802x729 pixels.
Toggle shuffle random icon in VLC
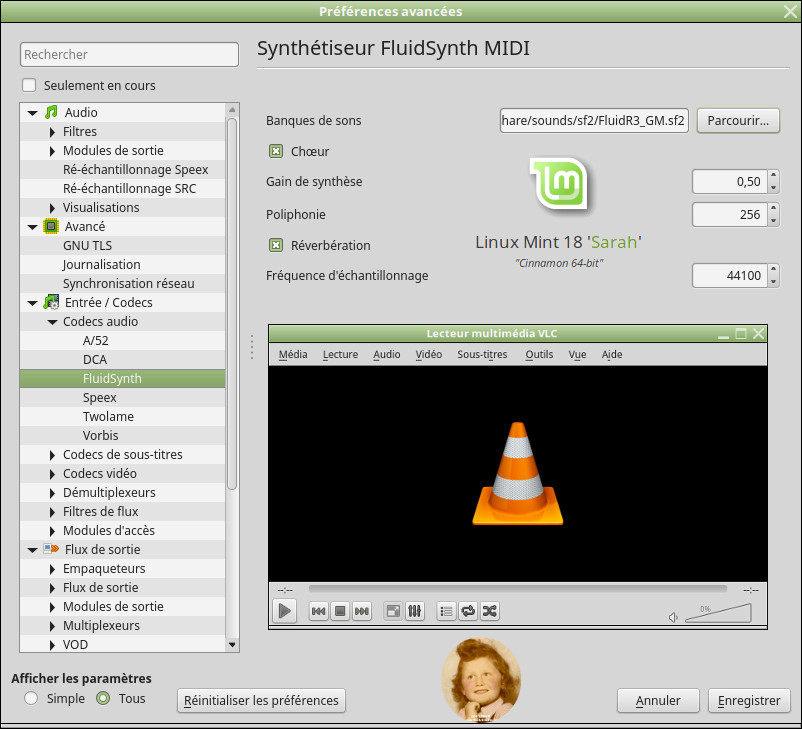pos(489,611)
